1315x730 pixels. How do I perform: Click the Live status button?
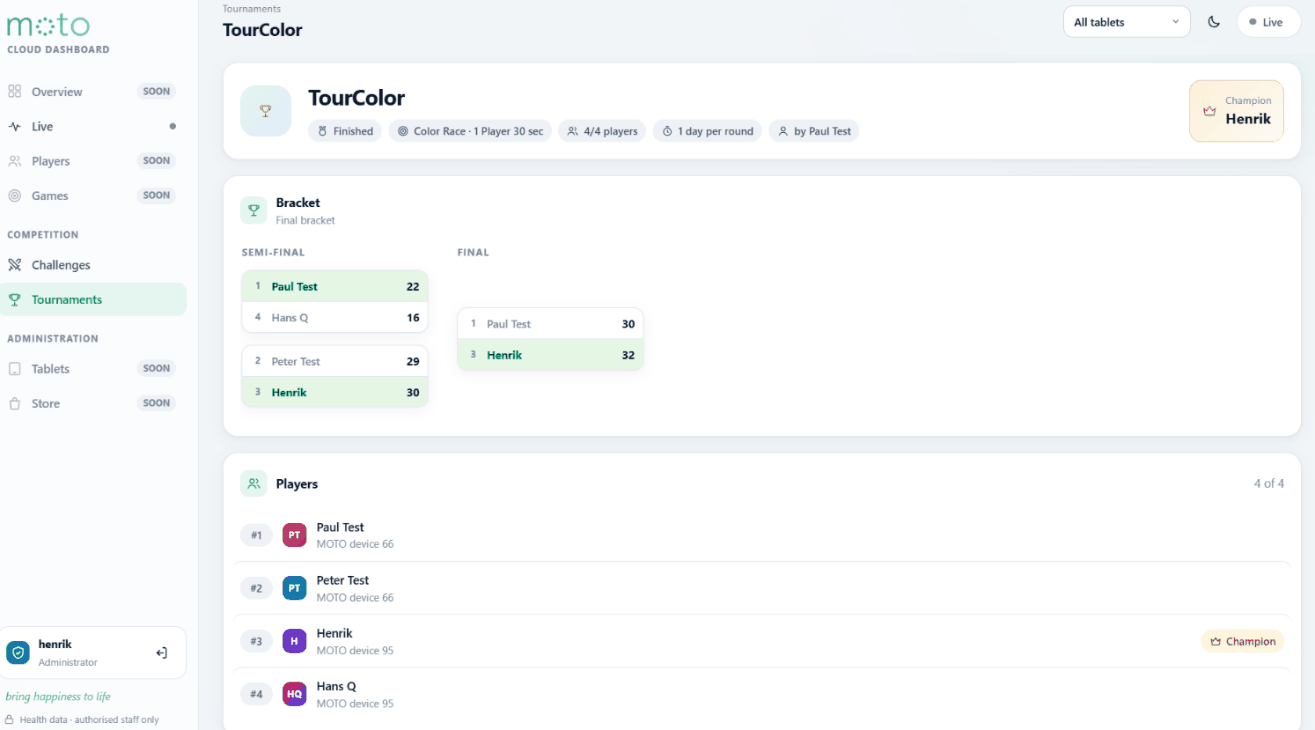click(x=1267, y=22)
